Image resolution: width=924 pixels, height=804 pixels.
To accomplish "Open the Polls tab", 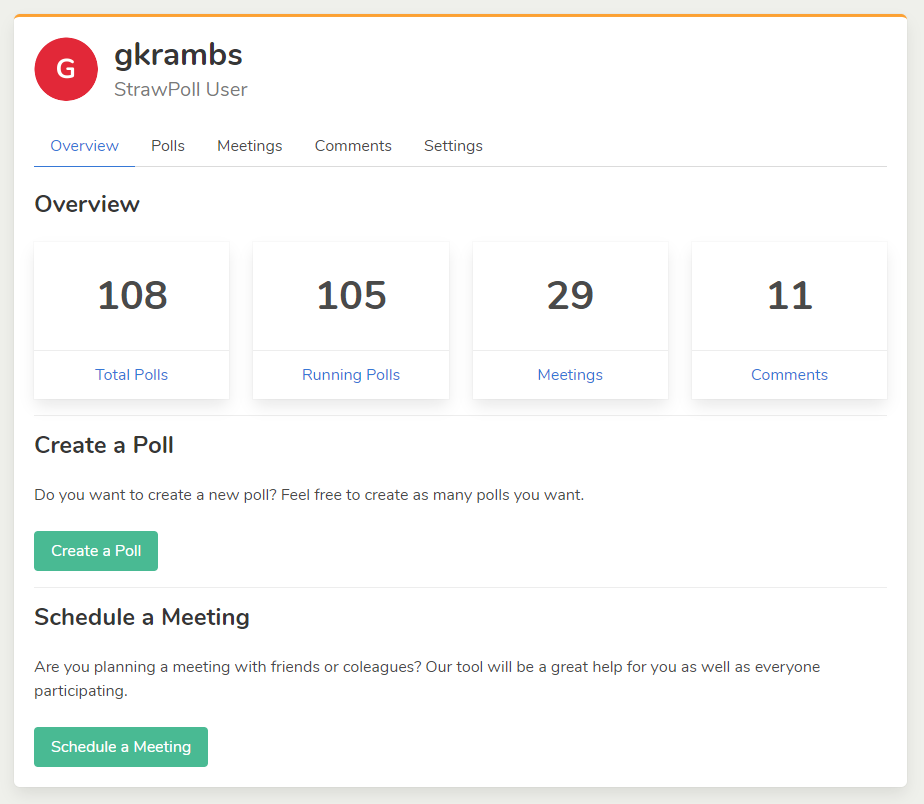I will coord(168,146).
